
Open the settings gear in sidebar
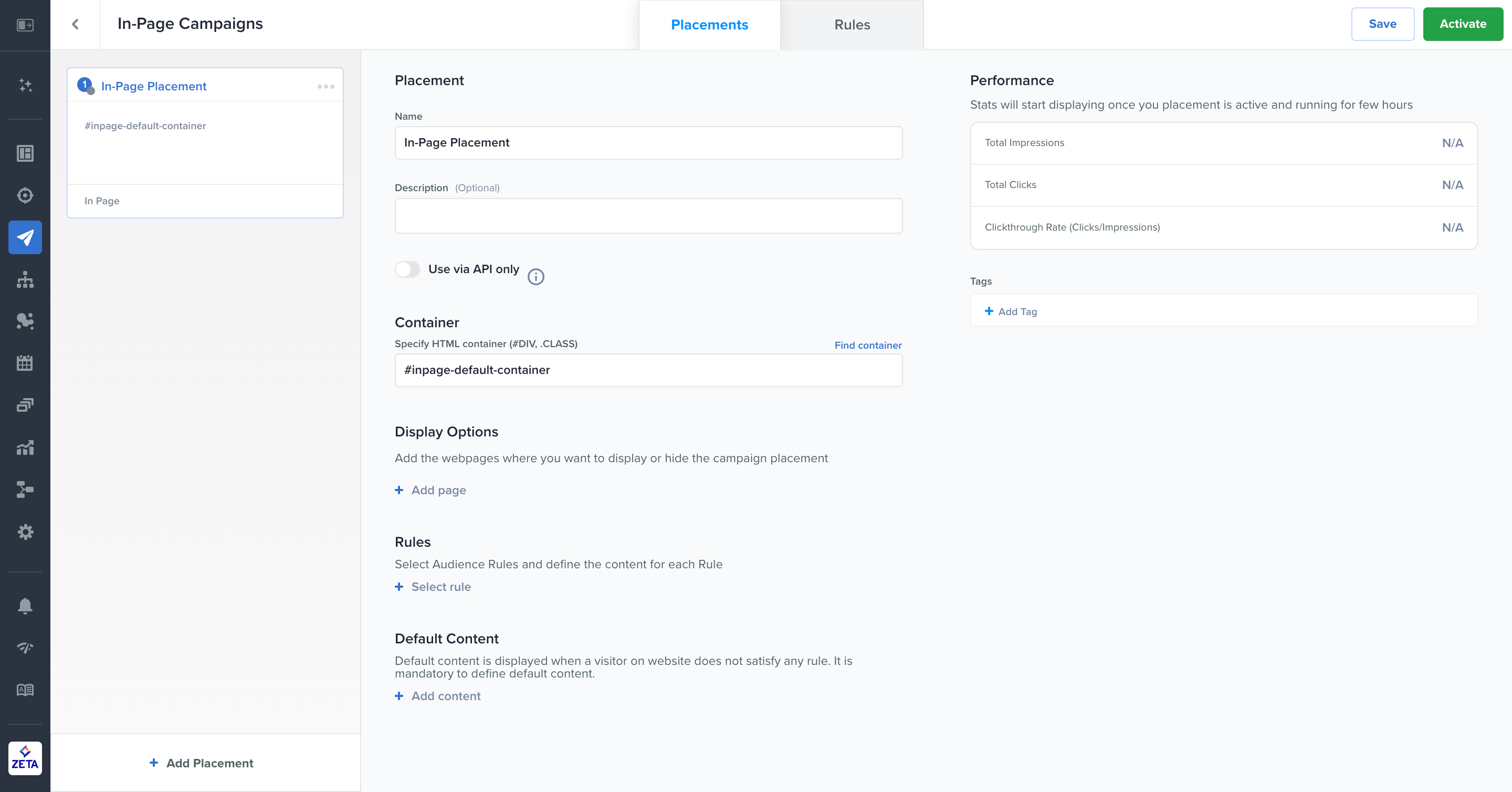point(25,532)
